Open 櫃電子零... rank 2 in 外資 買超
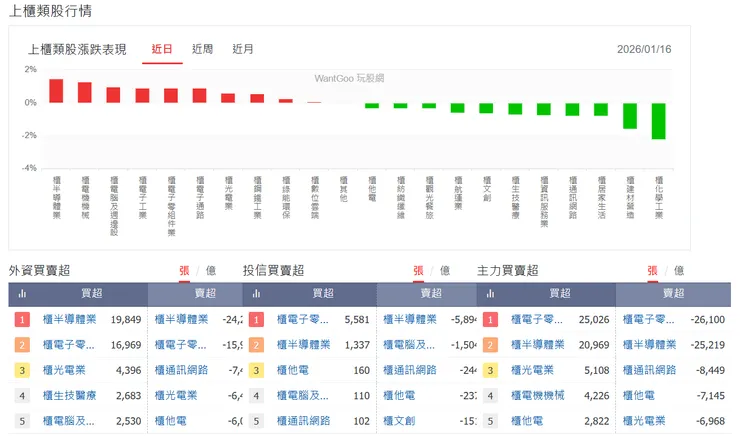740x437 pixels. [x=68, y=345]
